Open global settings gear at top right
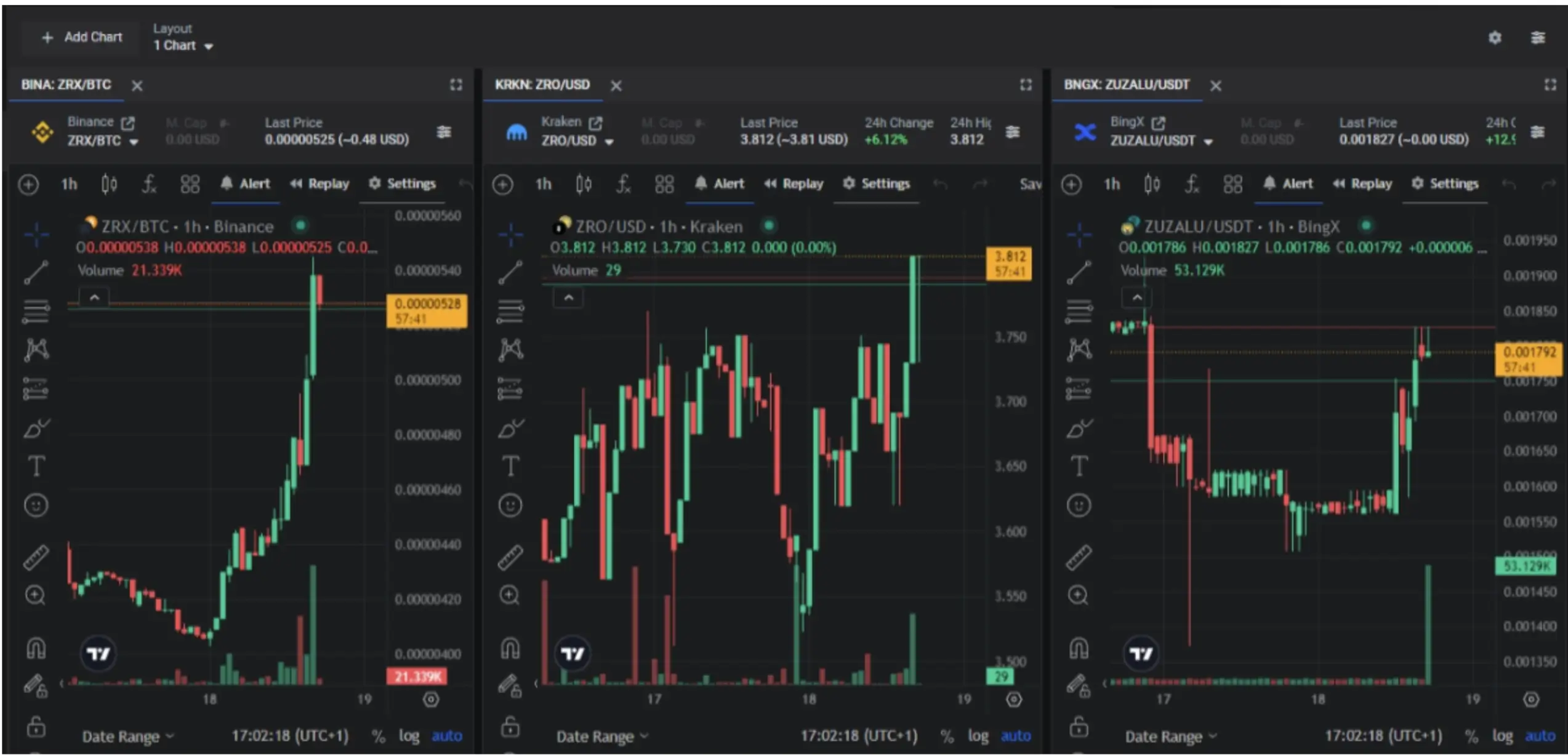 1495,38
